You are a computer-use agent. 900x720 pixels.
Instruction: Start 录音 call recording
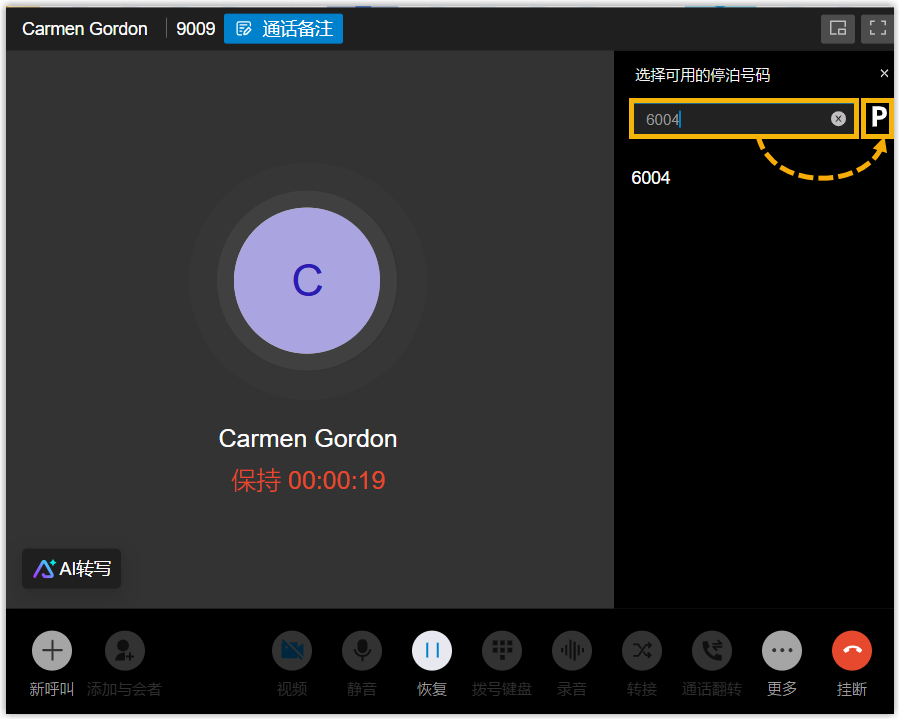pyautogui.click(x=572, y=651)
